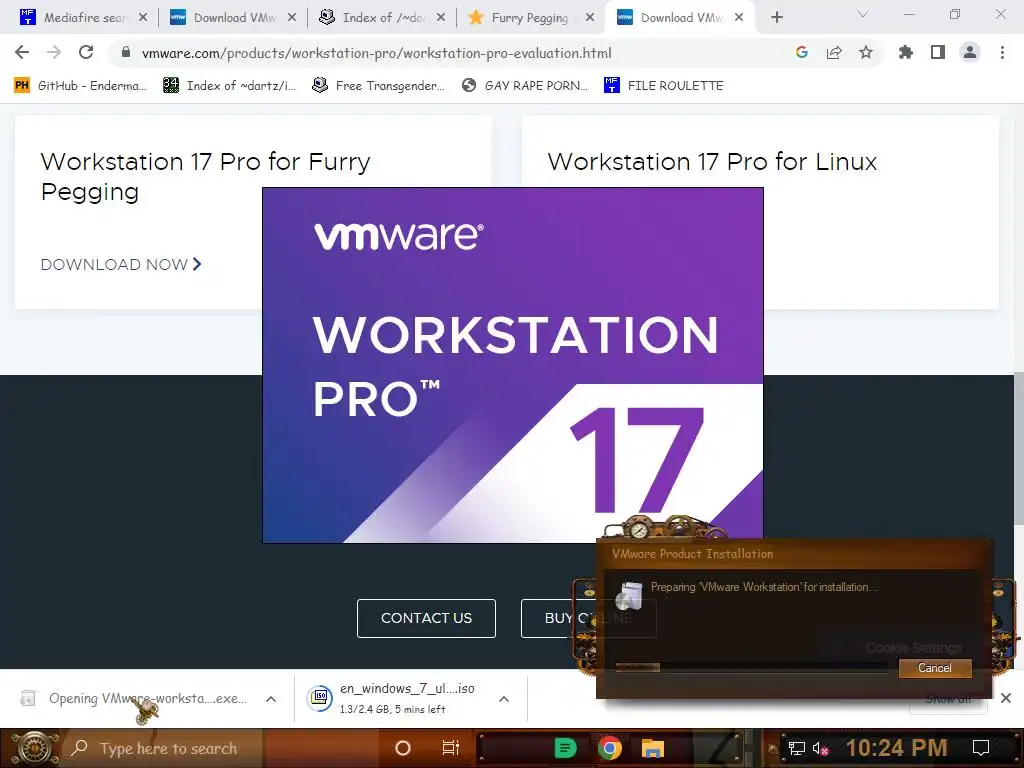Expand options for en_windows_7 iso download

504,699
